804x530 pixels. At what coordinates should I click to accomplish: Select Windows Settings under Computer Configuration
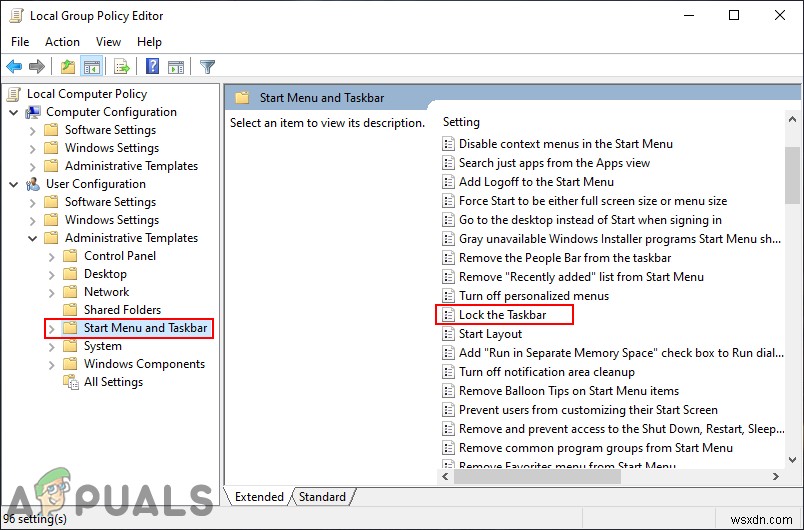(112, 148)
